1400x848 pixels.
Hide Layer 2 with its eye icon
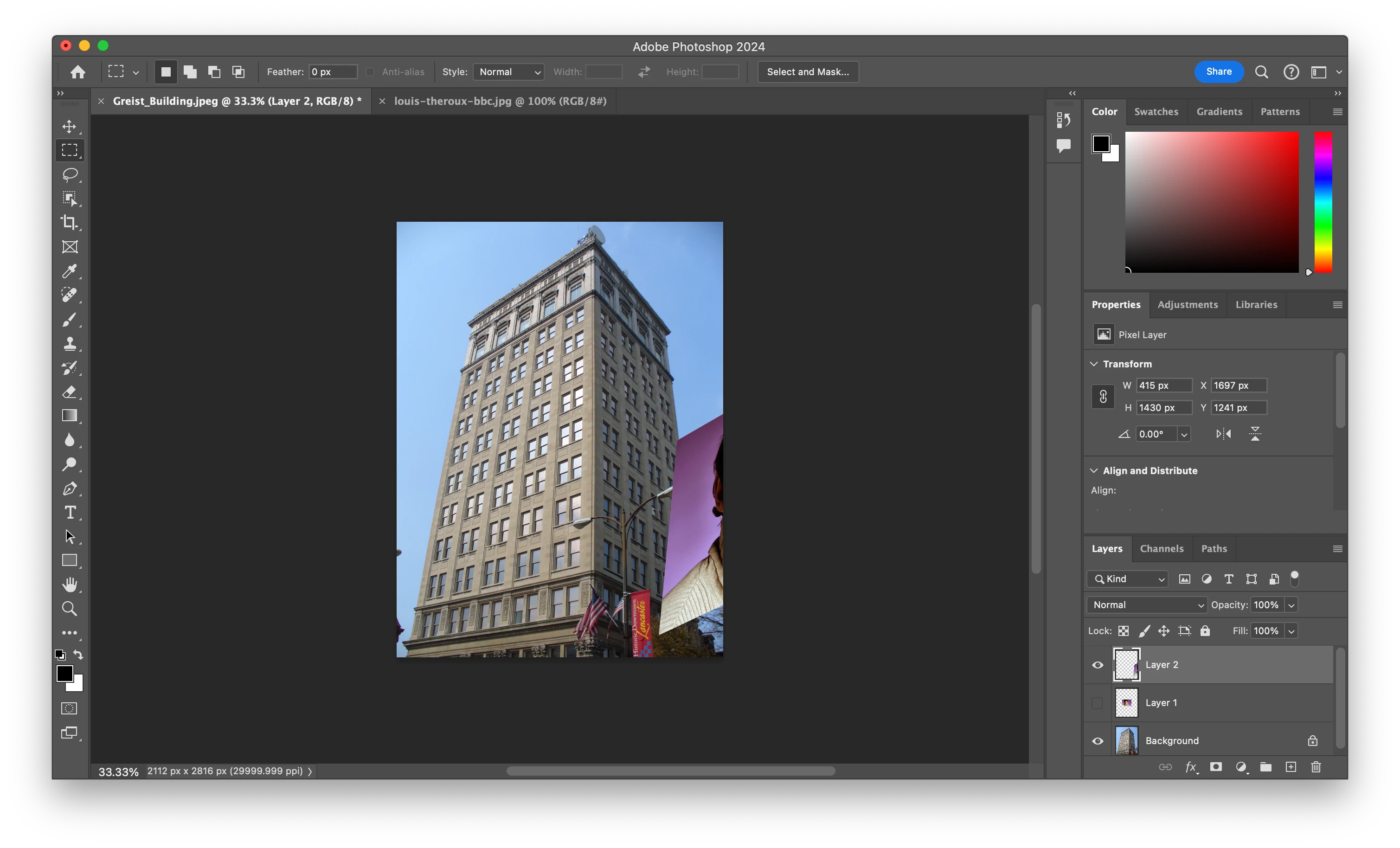point(1097,665)
